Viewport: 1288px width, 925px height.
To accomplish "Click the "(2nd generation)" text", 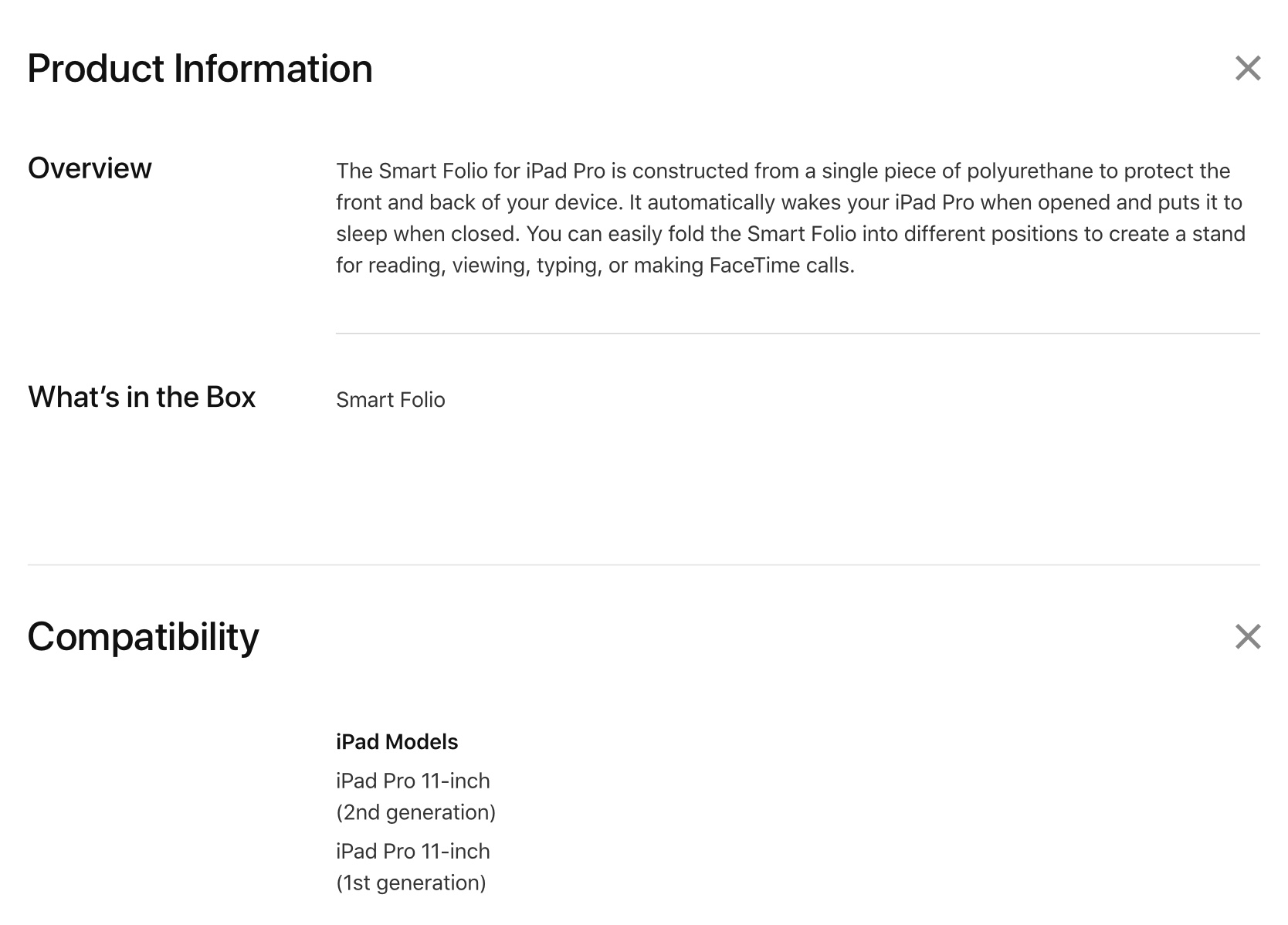I will pos(415,812).
